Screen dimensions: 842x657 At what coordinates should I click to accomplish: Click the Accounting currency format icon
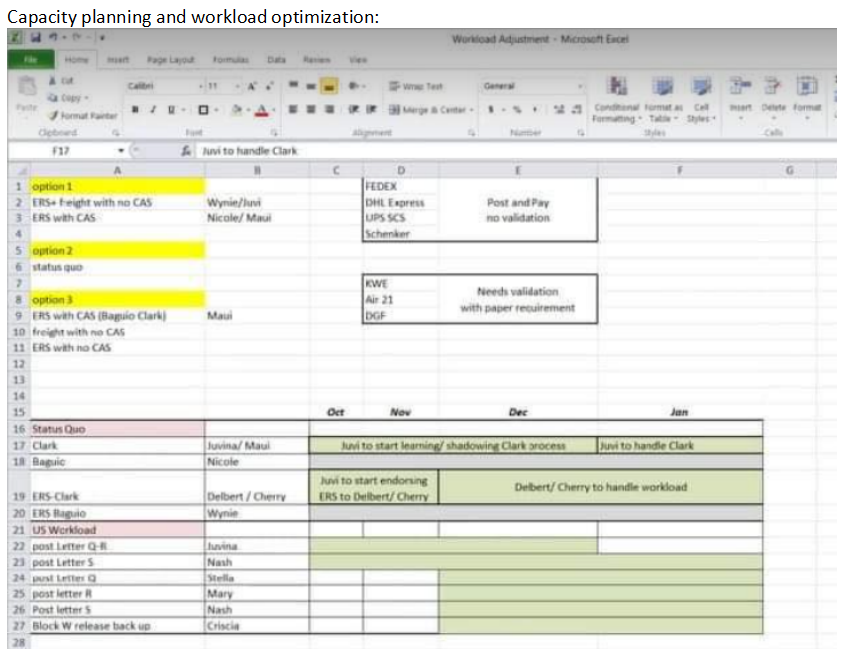click(491, 110)
